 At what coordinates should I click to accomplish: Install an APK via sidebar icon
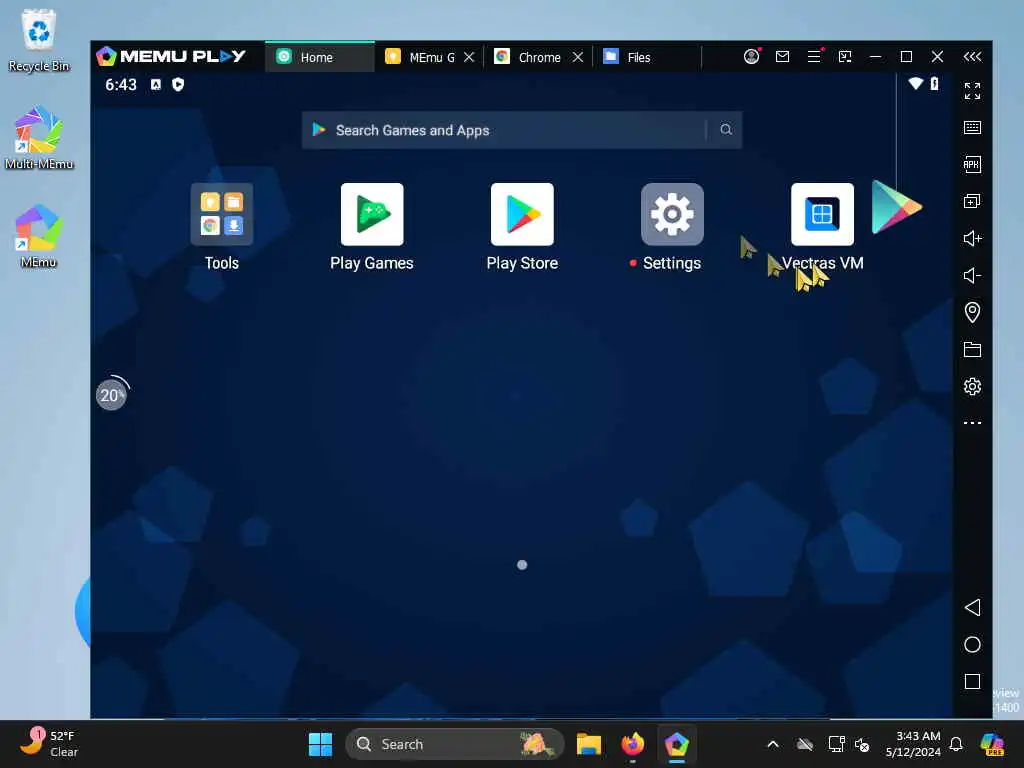tap(972, 165)
